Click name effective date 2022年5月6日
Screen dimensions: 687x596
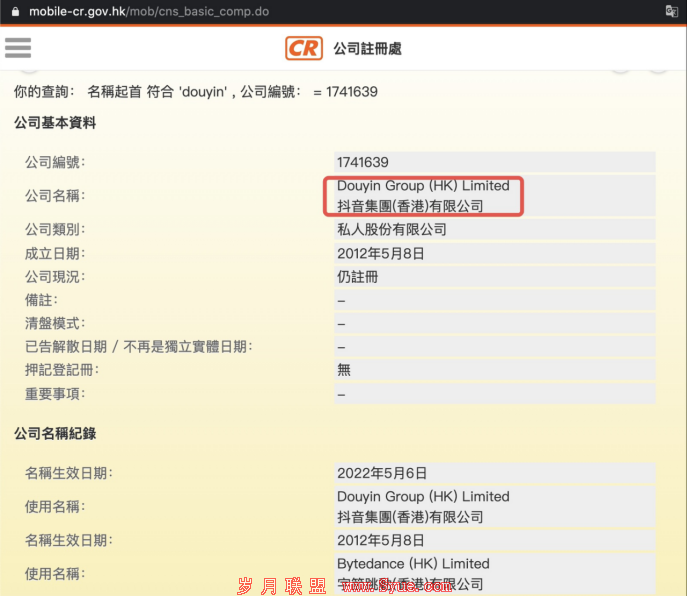(382, 473)
